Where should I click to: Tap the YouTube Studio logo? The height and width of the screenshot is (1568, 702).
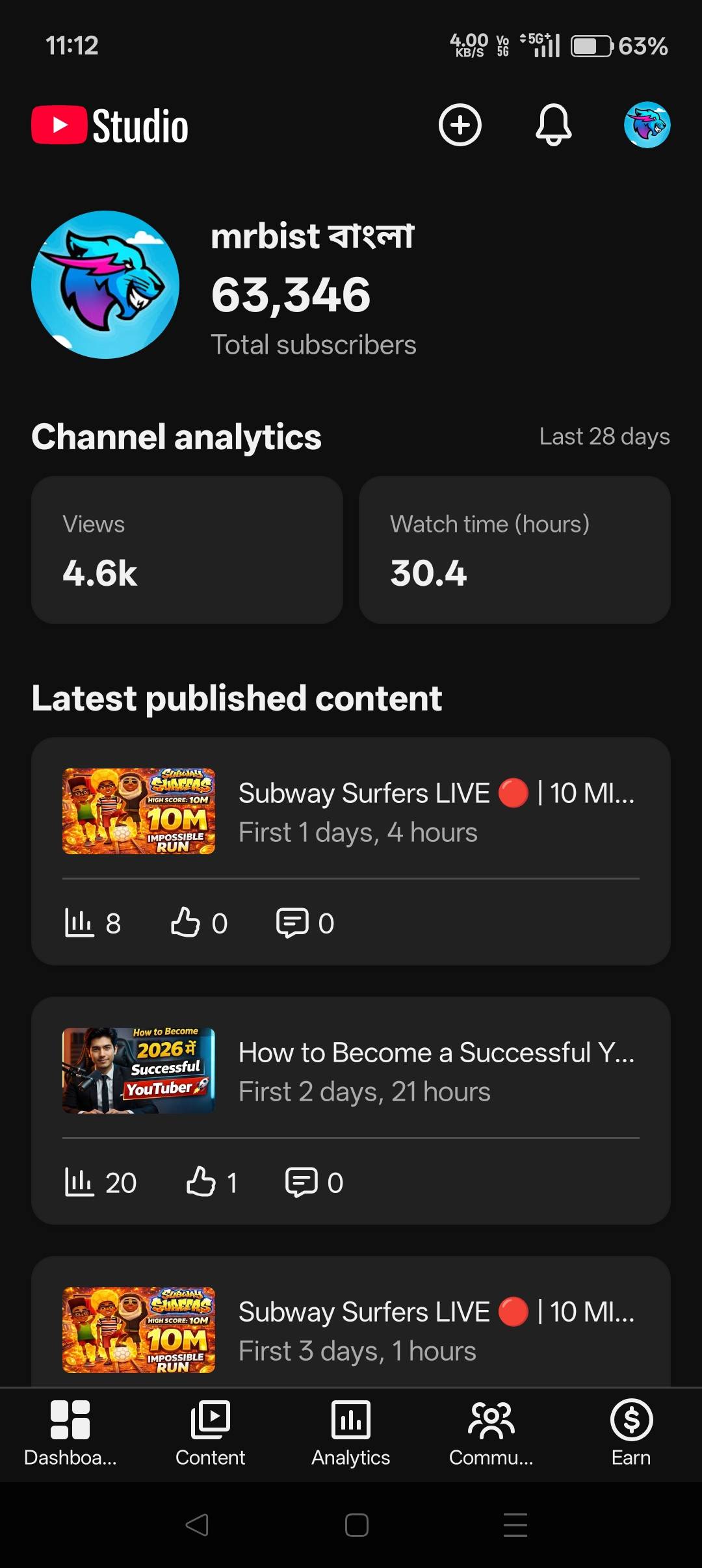pyautogui.click(x=110, y=125)
